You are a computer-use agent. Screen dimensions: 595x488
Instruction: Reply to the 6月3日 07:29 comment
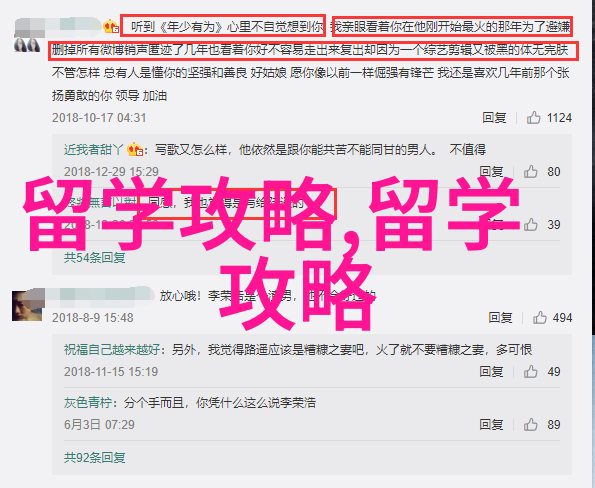(491, 425)
